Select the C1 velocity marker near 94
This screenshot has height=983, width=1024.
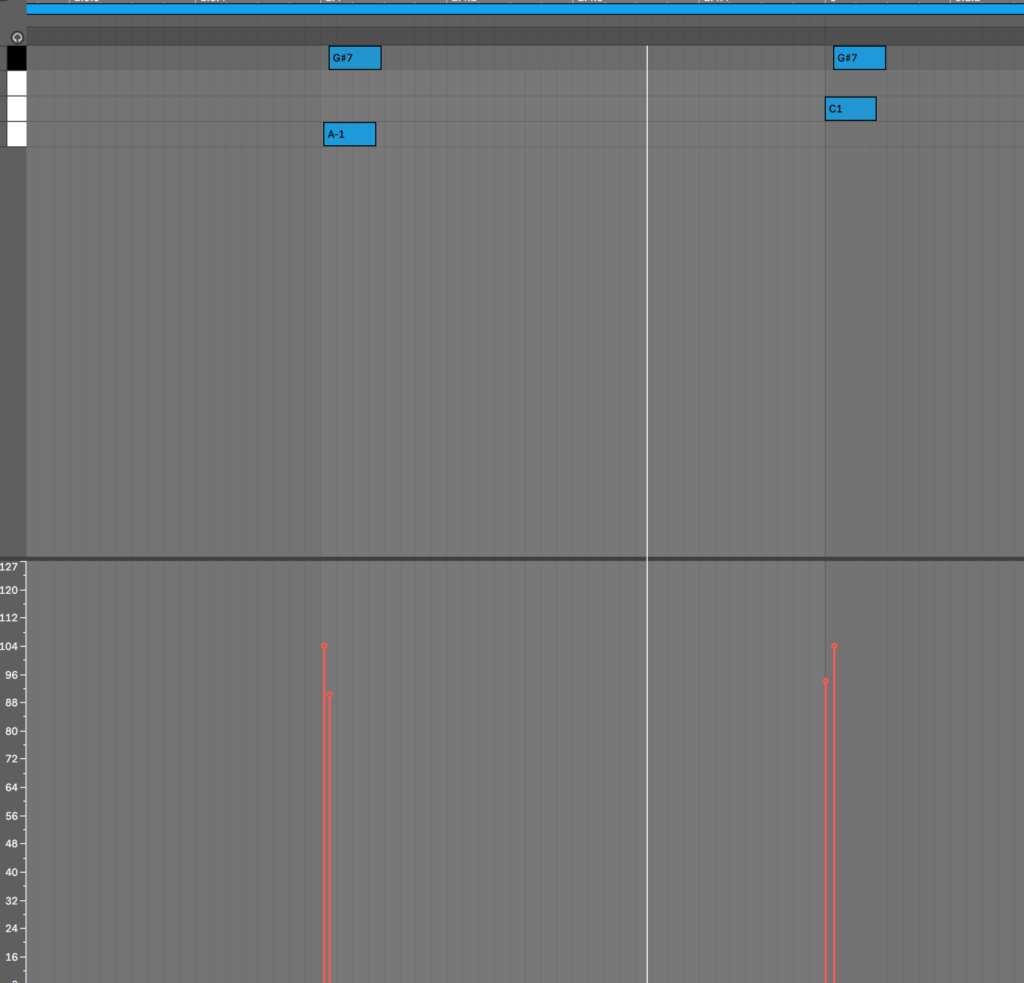[x=825, y=681]
